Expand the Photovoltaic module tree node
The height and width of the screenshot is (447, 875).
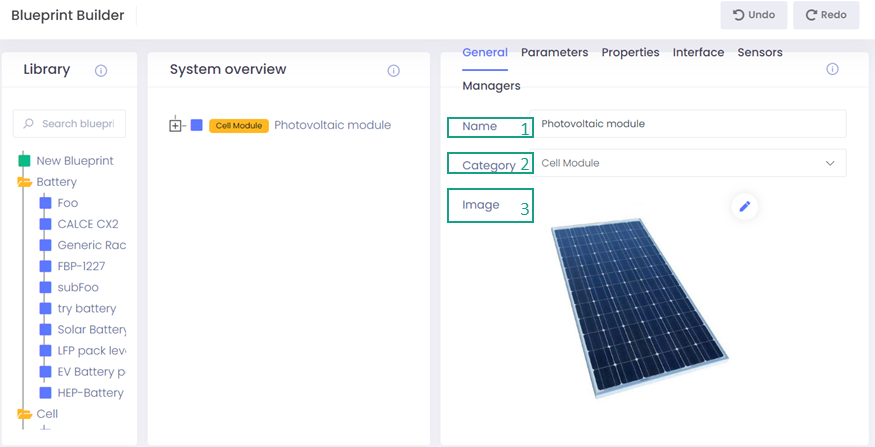tap(176, 125)
